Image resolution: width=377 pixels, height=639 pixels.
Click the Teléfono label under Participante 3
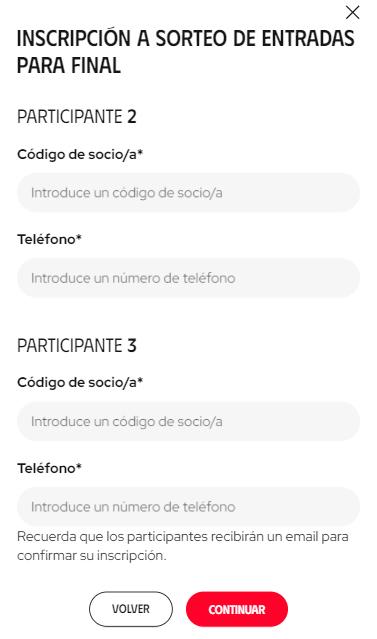[x=49, y=468]
